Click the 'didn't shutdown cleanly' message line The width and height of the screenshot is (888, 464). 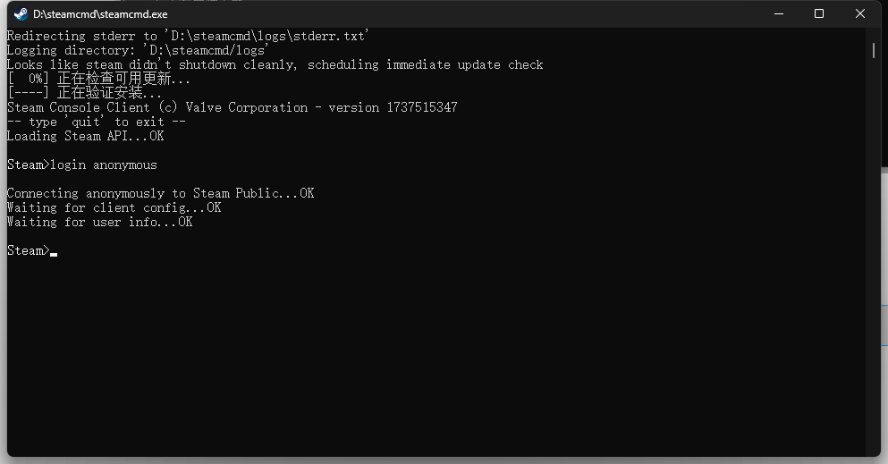tap(275, 65)
